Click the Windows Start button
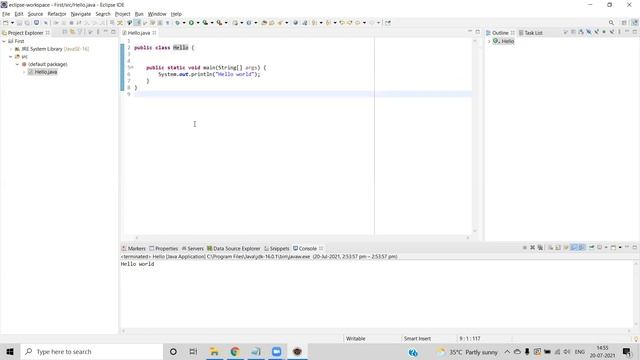The height and width of the screenshot is (360, 640). tap(10, 351)
